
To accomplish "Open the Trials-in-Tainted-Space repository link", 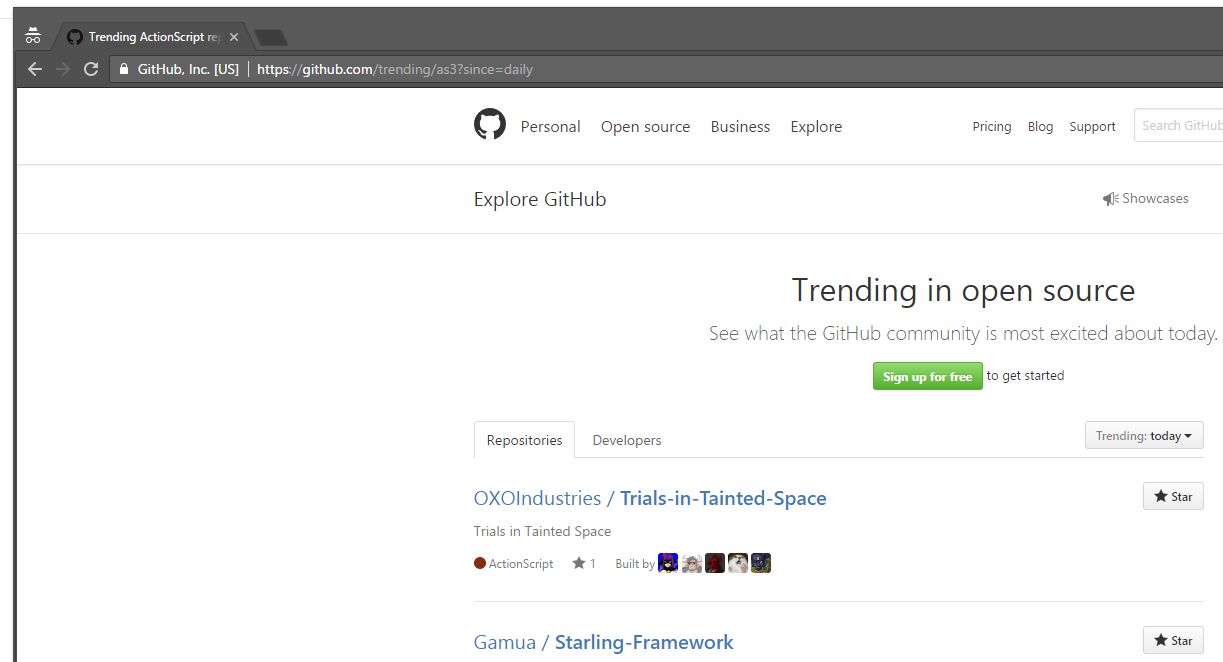I will [x=723, y=498].
